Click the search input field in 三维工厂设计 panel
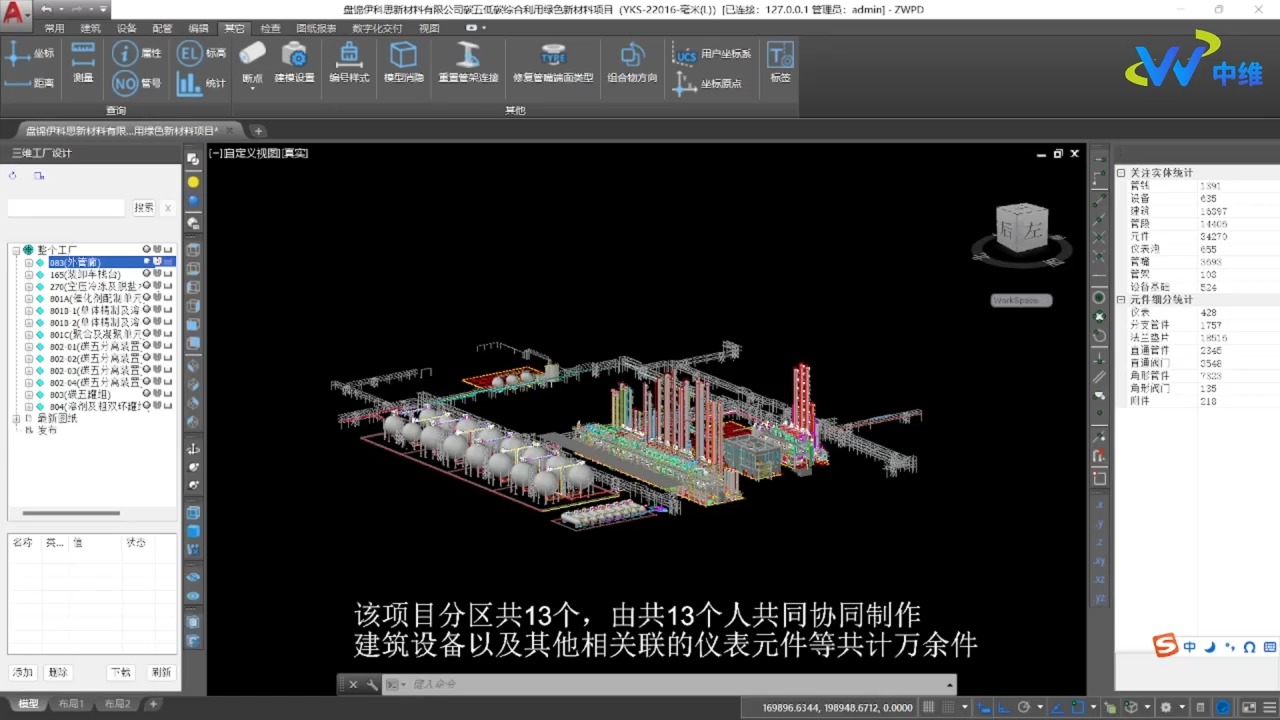This screenshot has height=720, width=1280. tap(66, 208)
